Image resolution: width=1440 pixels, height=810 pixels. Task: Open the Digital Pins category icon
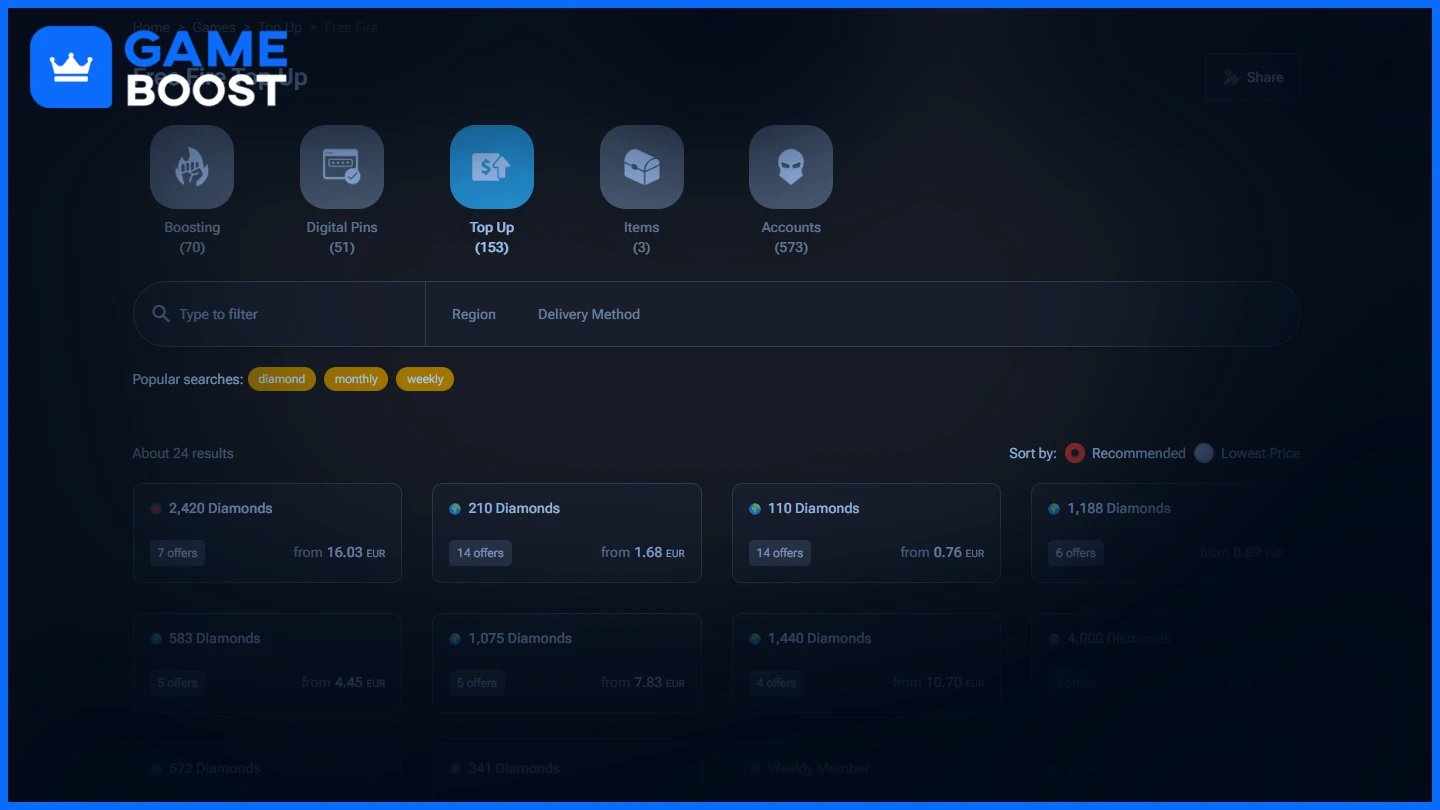tap(342, 167)
